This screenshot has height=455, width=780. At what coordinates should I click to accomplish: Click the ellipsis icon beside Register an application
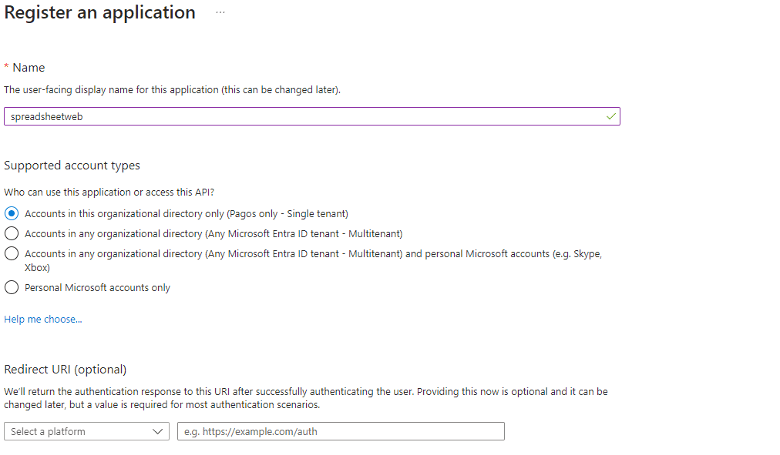[x=220, y=13]
